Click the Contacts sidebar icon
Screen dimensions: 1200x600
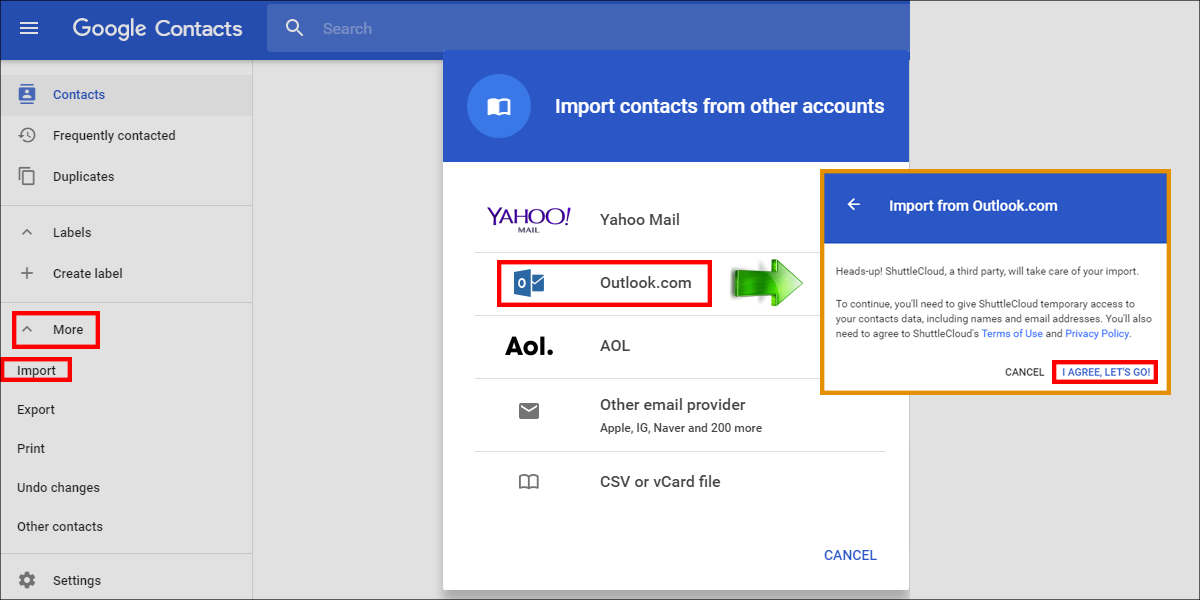click(x=27, y=94)
